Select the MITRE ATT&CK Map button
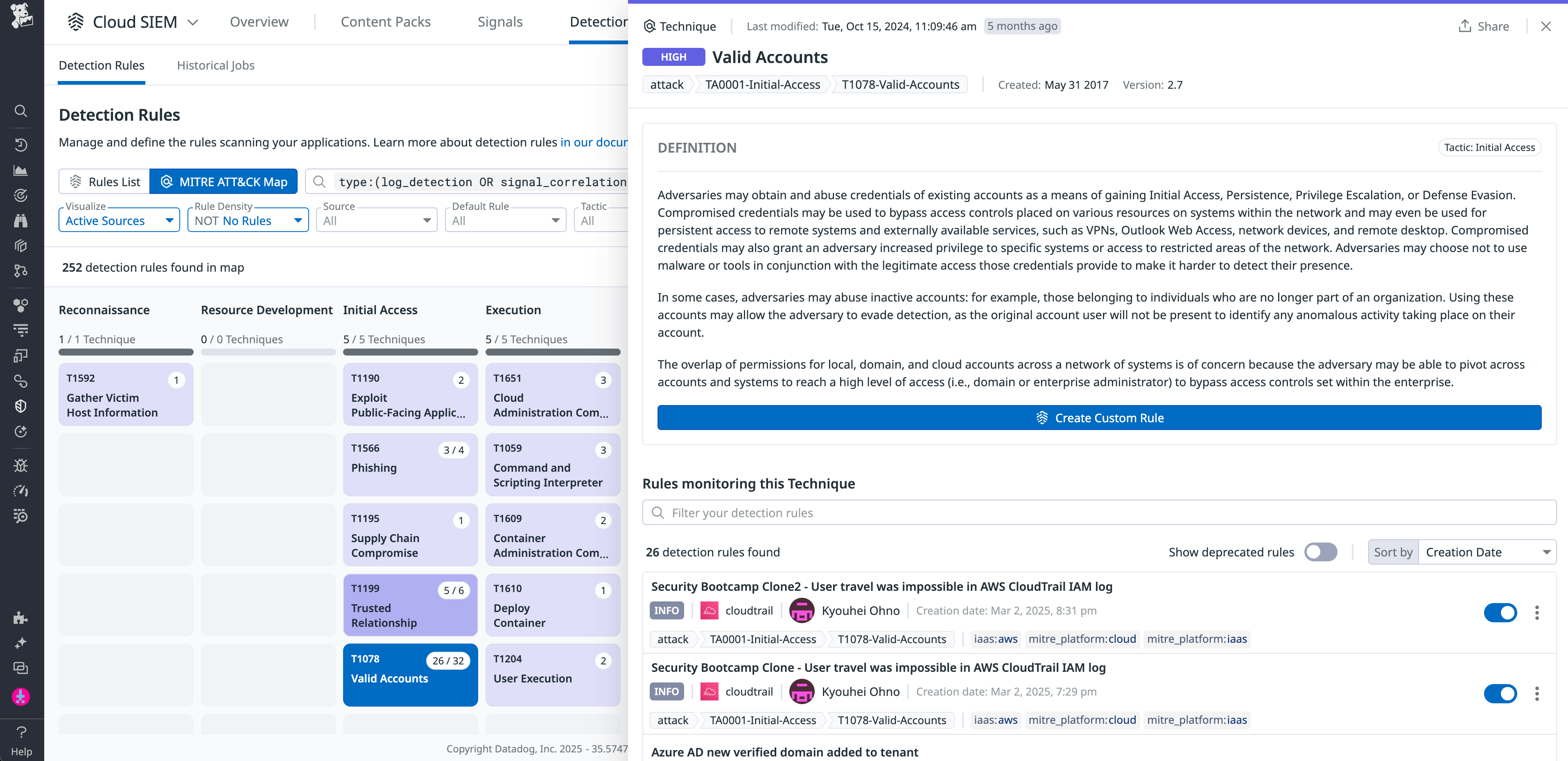Screen dimensions: 1568x761 click(x=224, y=181)
